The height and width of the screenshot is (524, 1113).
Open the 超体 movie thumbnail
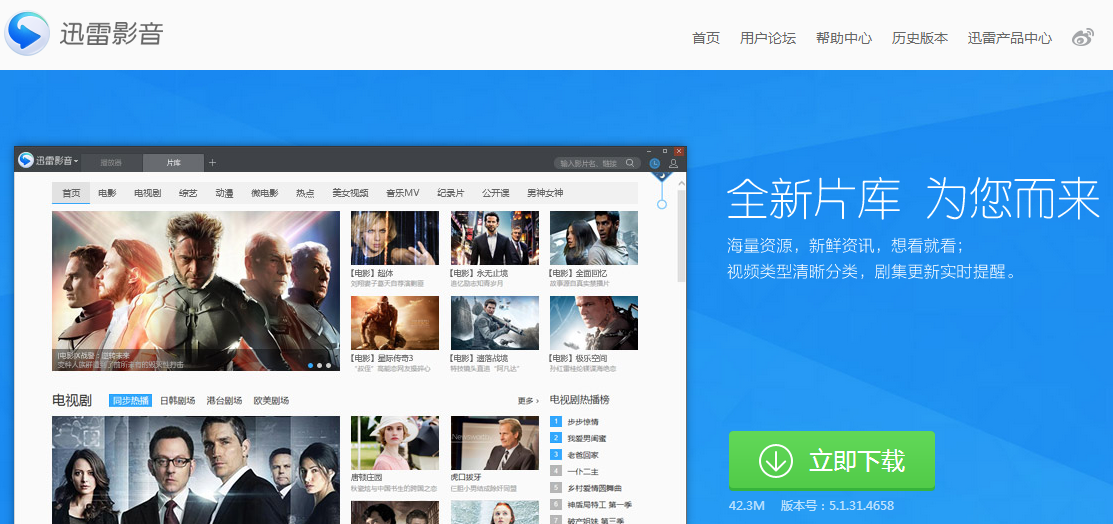(x=395, y=238)
